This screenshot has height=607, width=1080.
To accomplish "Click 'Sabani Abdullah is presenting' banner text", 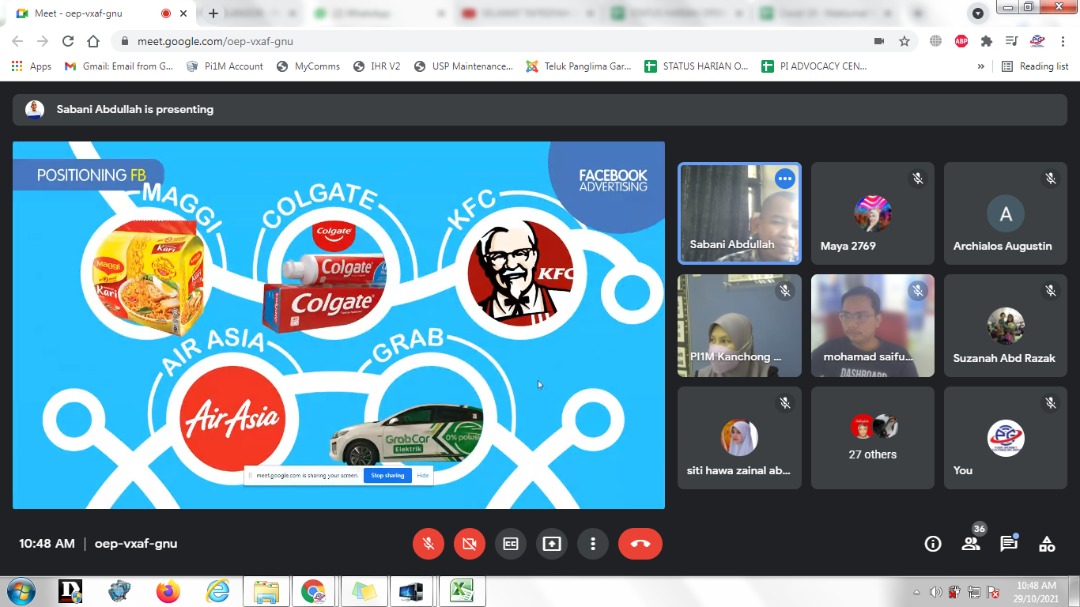I will pos(135,110).
